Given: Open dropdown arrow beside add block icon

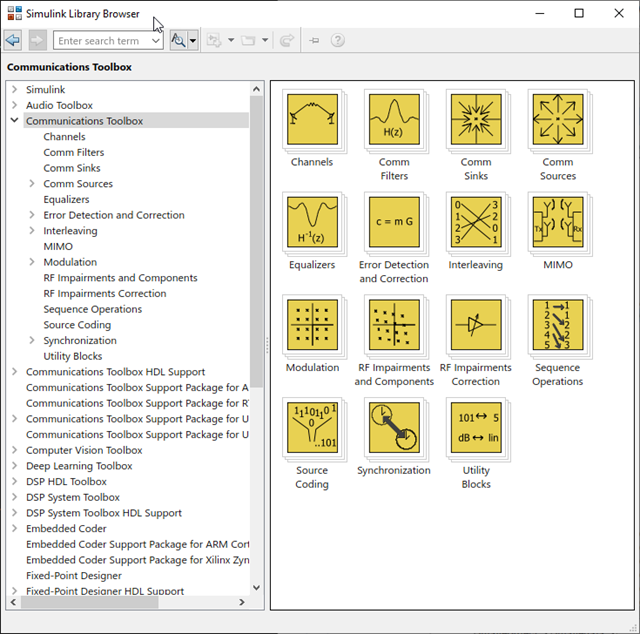Looking at the screenshot, I should (231, 40).
